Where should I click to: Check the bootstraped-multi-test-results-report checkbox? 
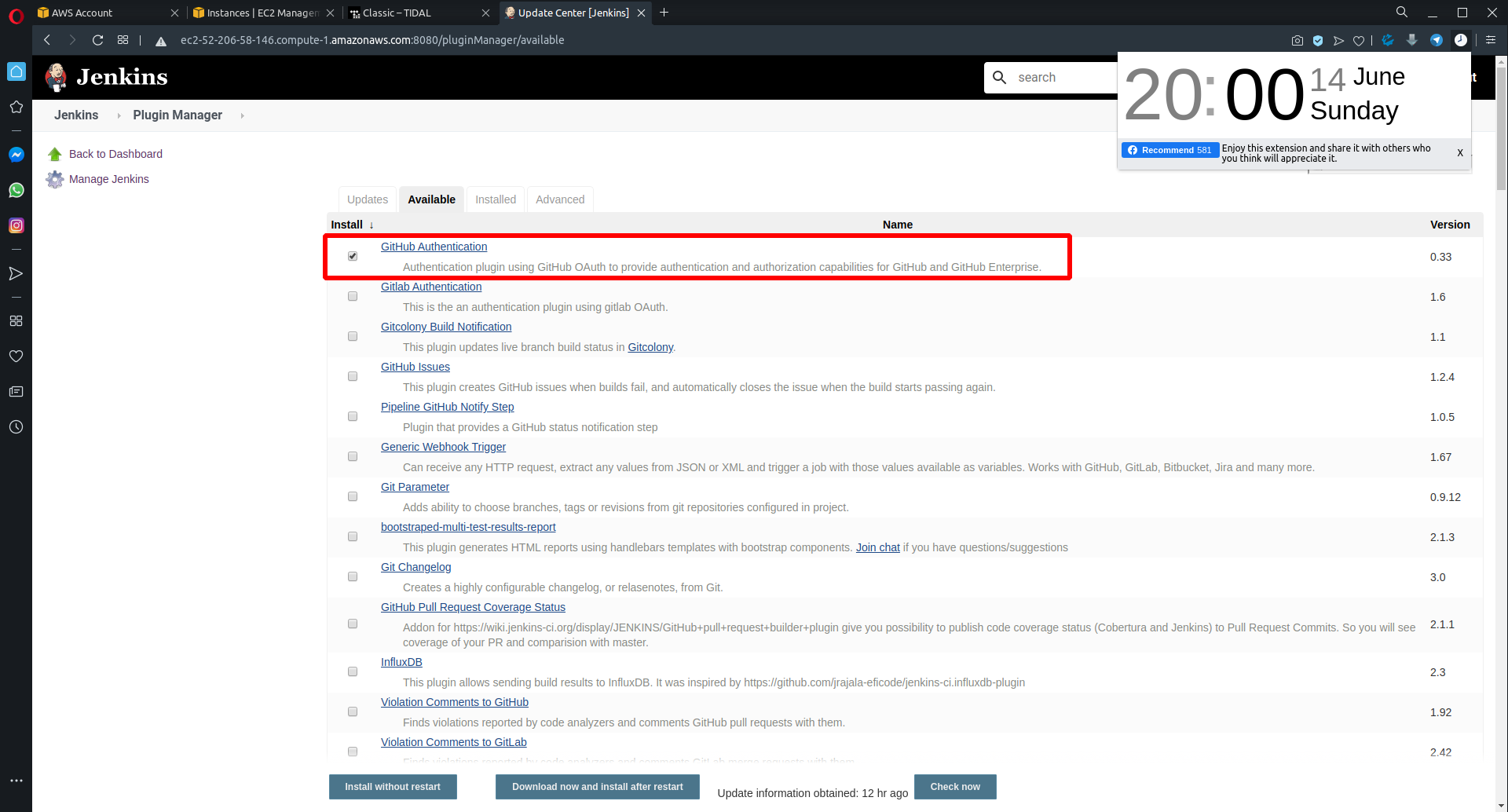(x=353, y=536)
